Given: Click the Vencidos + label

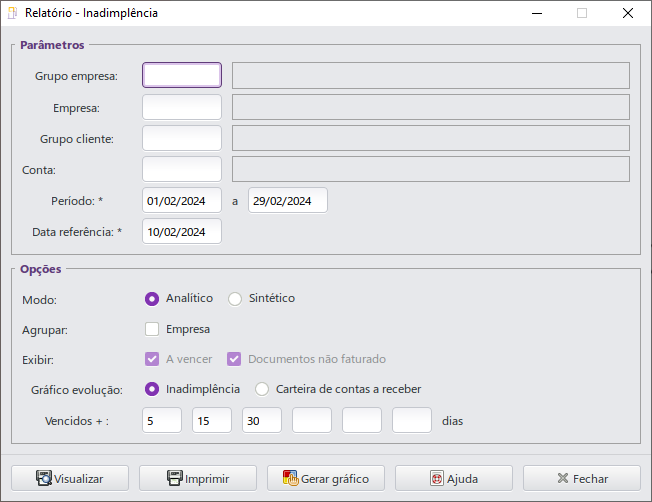Looking at the screenshot, I should click(77, 421).
